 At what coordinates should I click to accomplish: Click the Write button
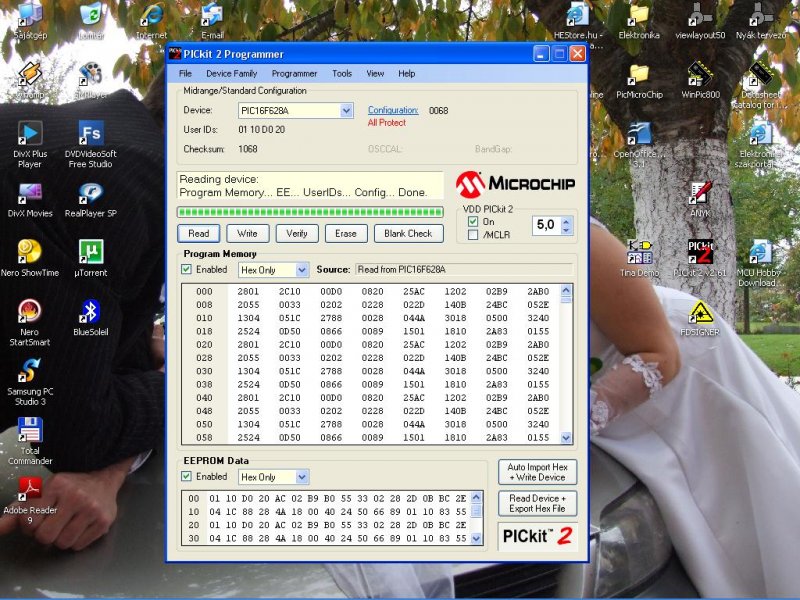click(247, 234)
